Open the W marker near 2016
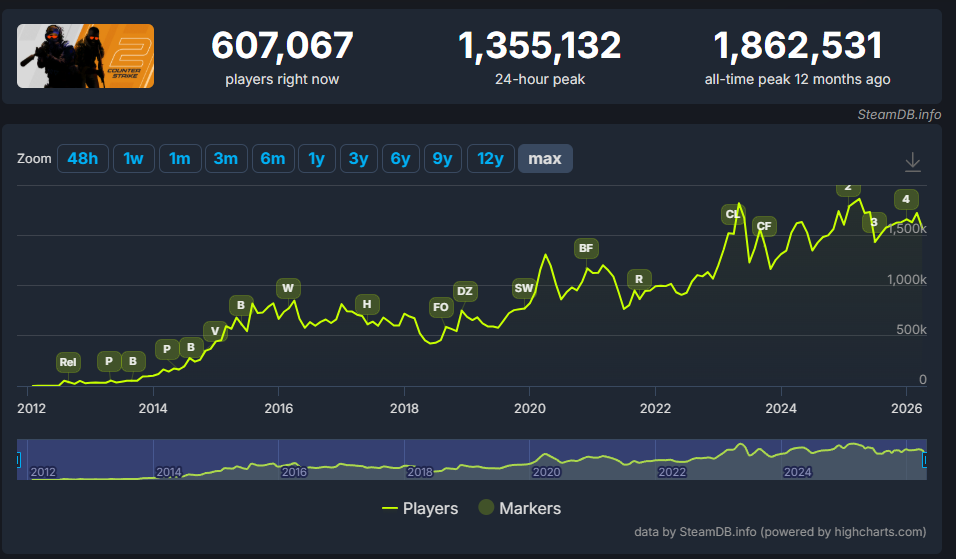 tap(288, 288)
